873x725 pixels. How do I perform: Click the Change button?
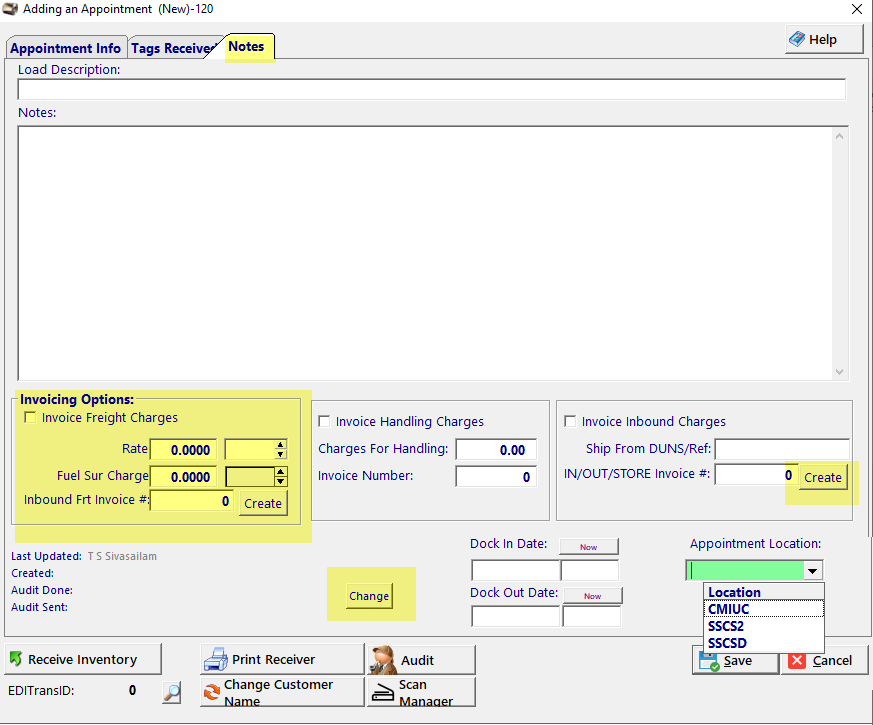369,596
